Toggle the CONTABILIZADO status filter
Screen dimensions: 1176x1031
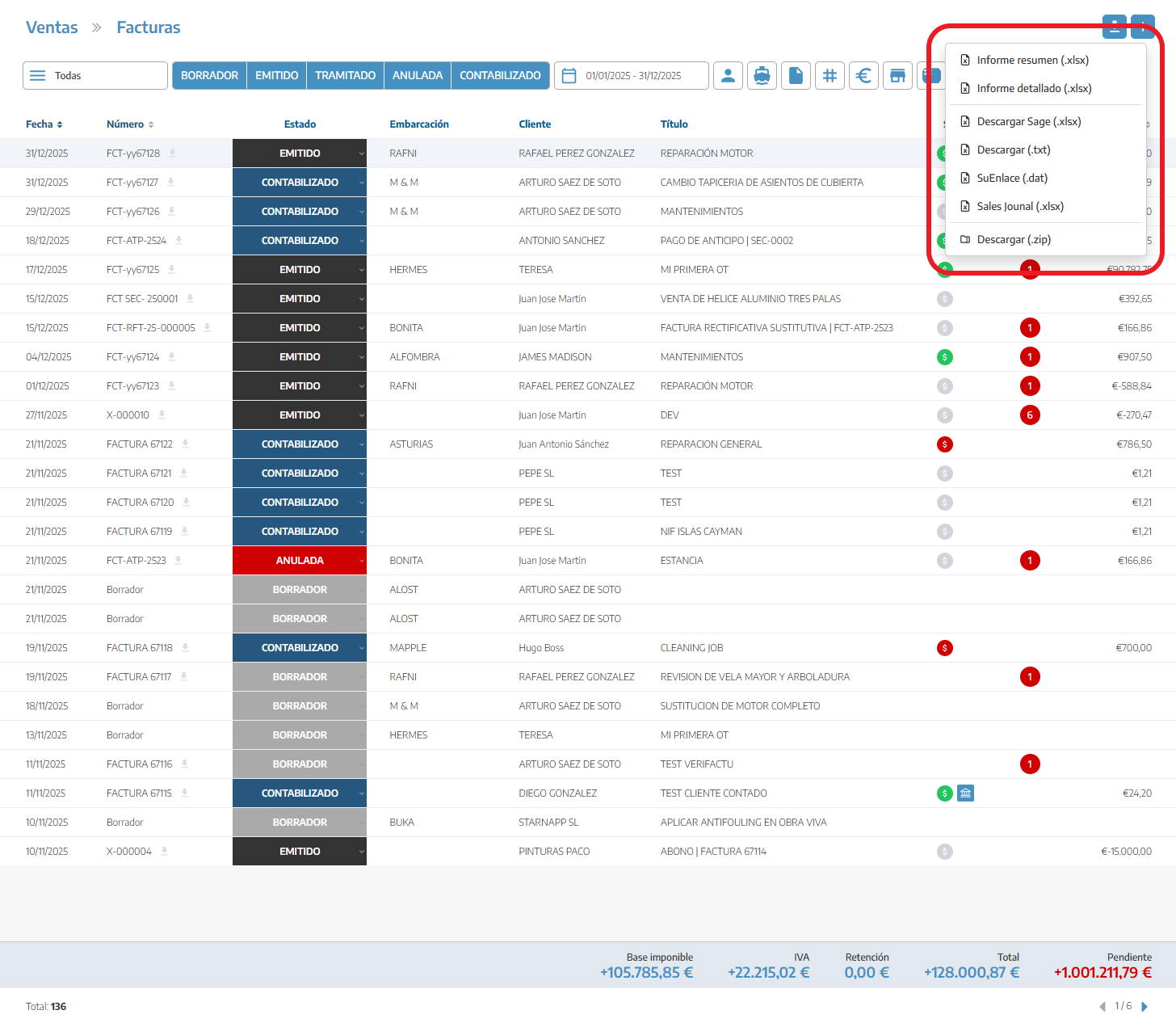(x=500, y=76)
